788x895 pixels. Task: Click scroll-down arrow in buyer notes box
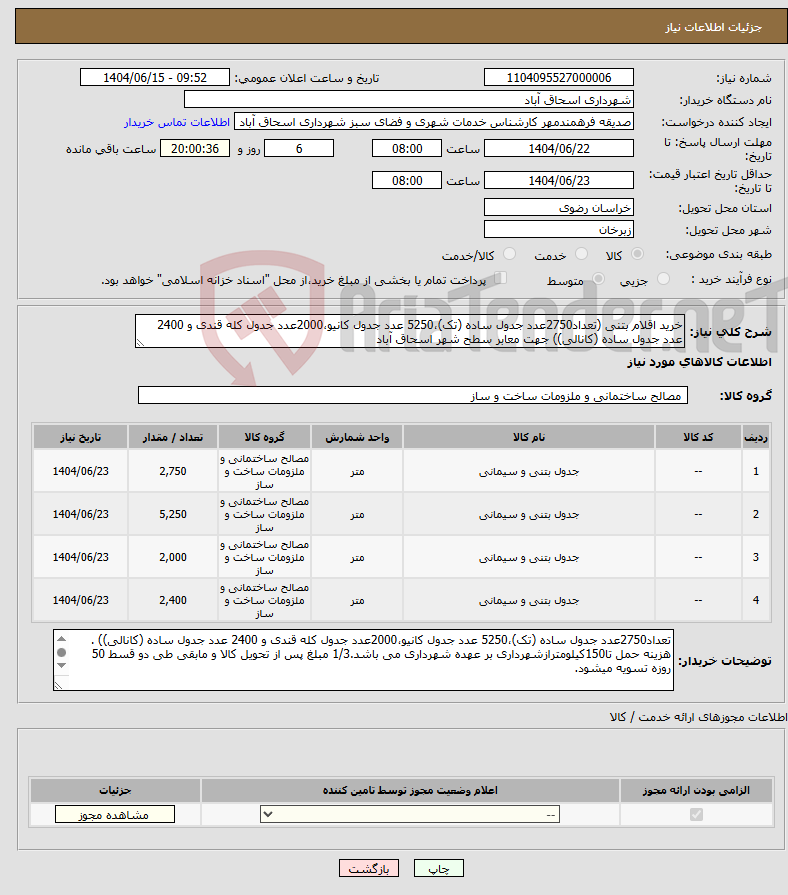tap(62, 666)
